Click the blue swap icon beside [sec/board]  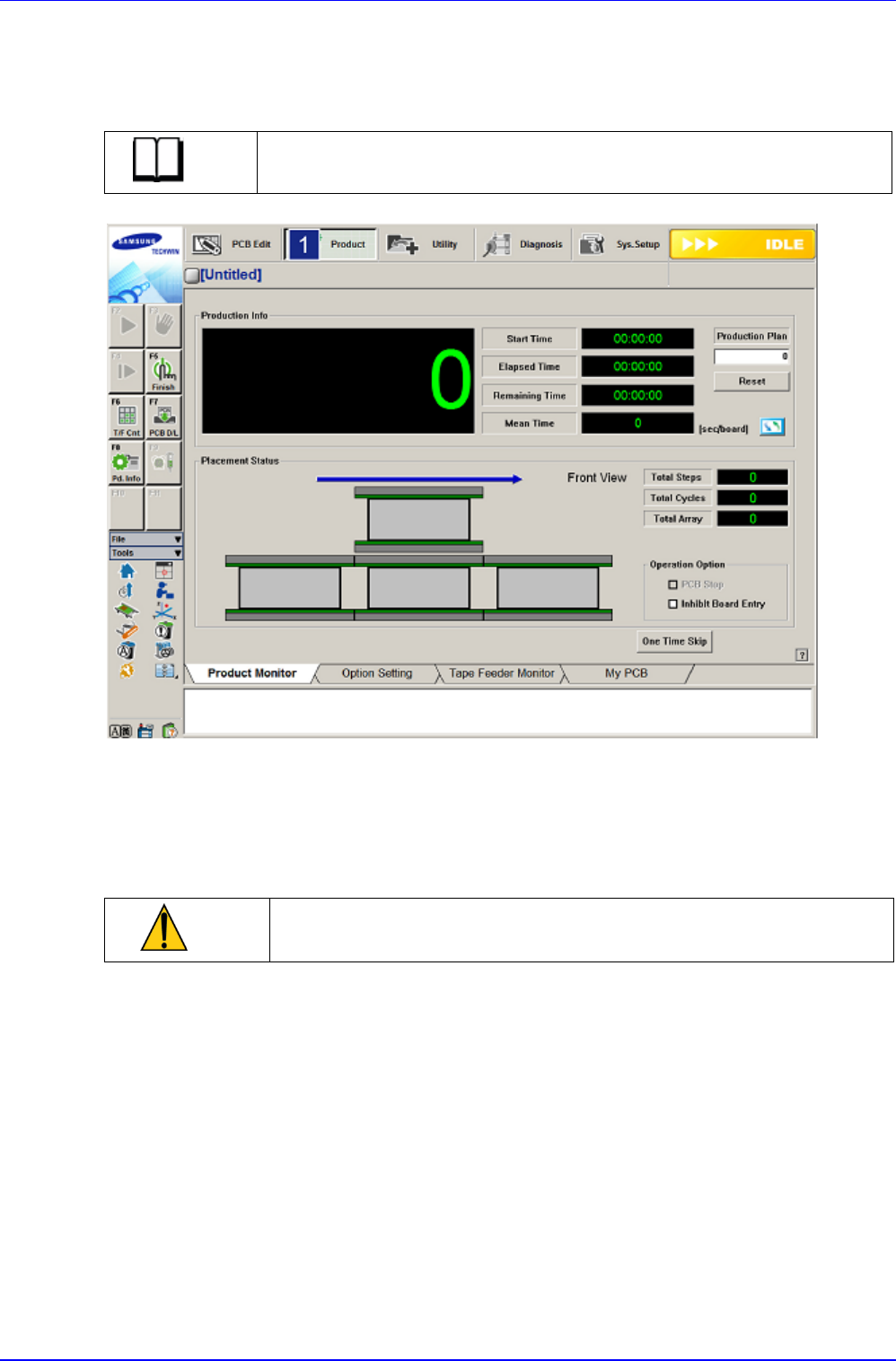[772, 427]
